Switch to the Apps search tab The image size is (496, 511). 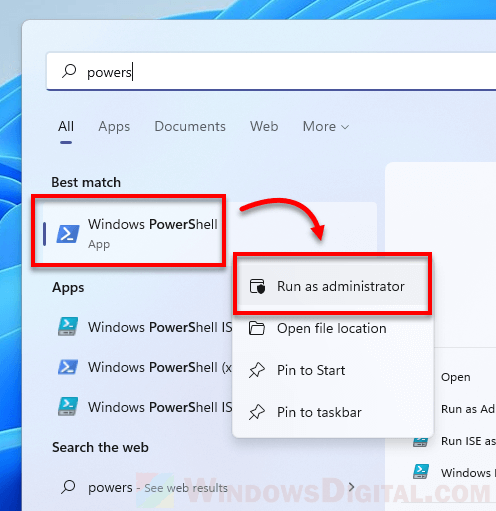coord(114,127)
